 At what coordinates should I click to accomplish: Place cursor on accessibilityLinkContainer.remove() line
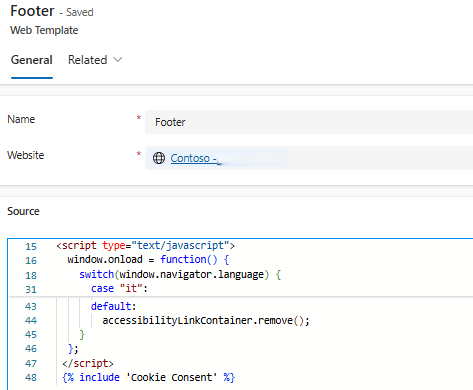click(x=206, y=321)
